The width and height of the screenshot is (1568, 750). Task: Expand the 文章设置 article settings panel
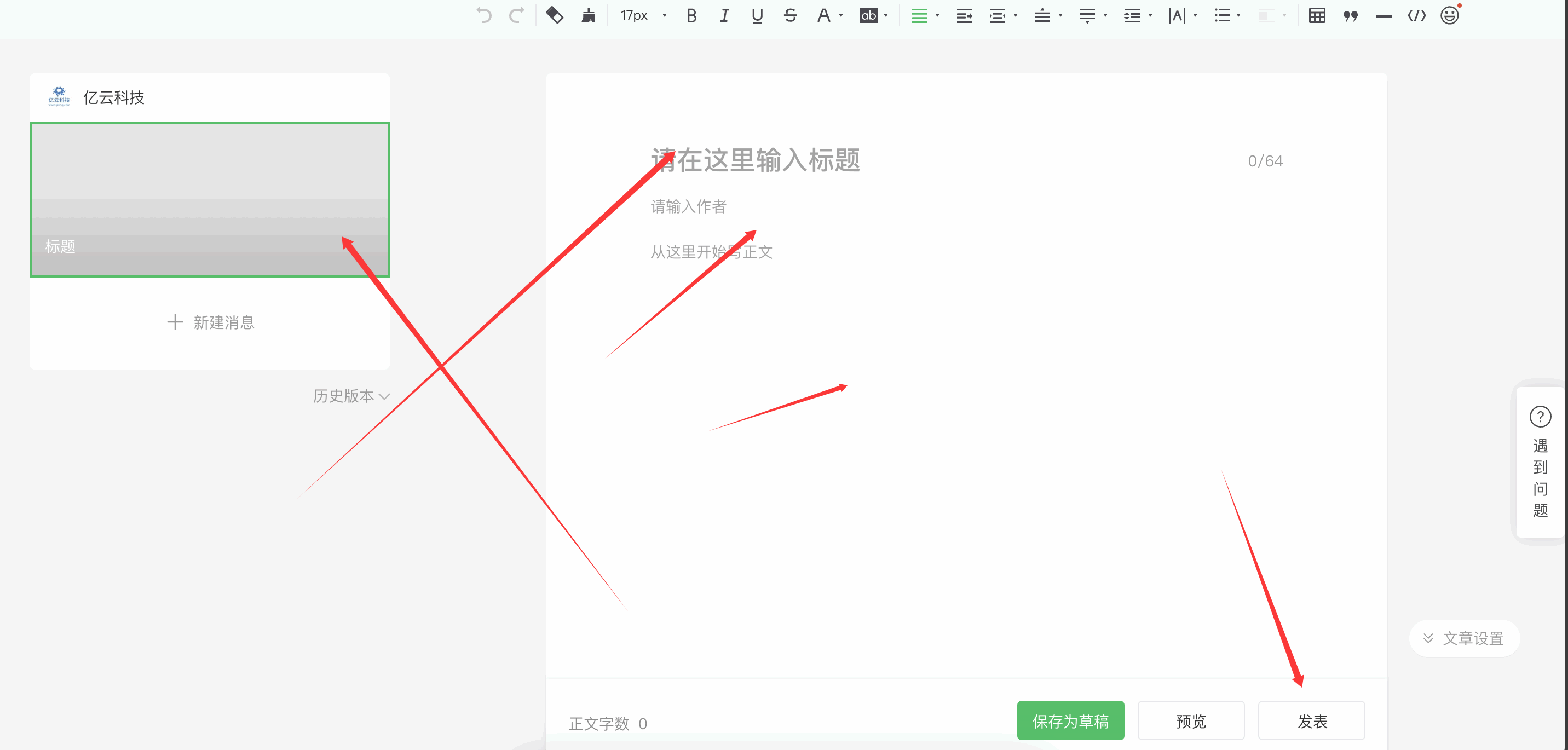[x=1464, y=638]
